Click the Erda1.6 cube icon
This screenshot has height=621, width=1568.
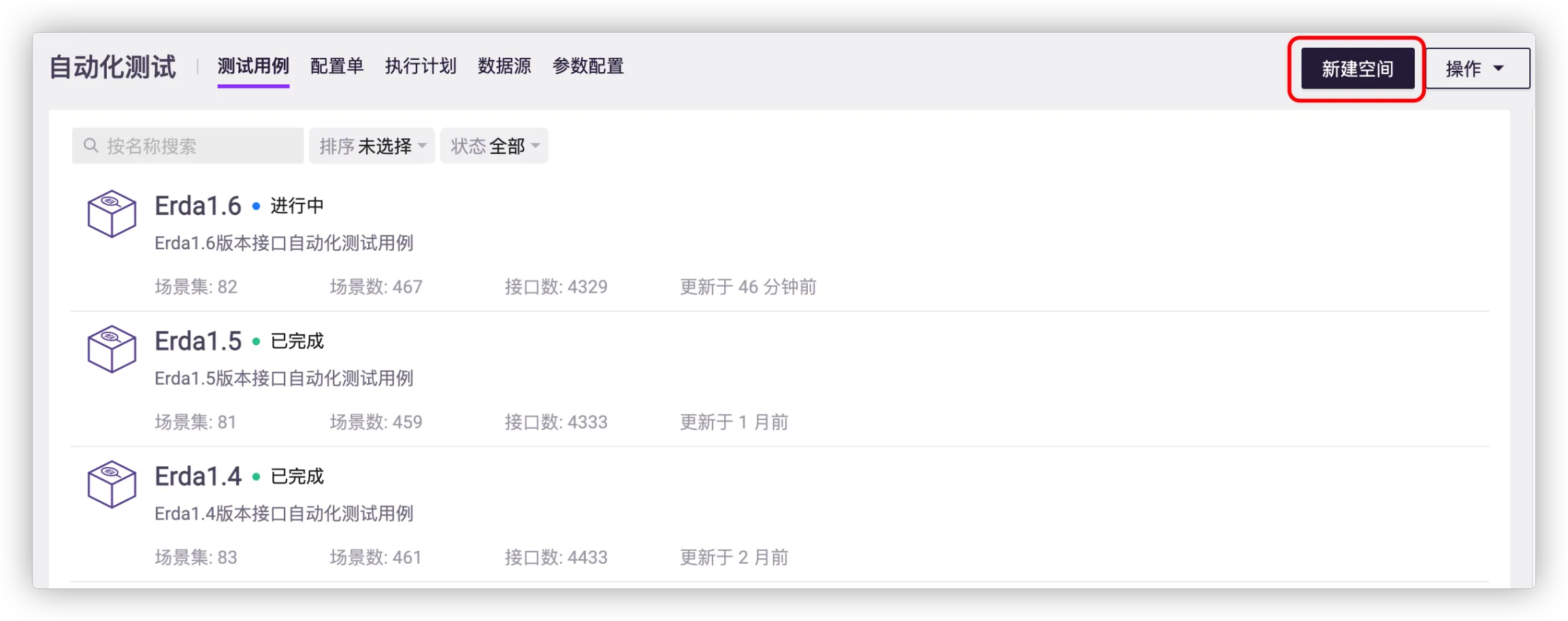click(112, 214)
